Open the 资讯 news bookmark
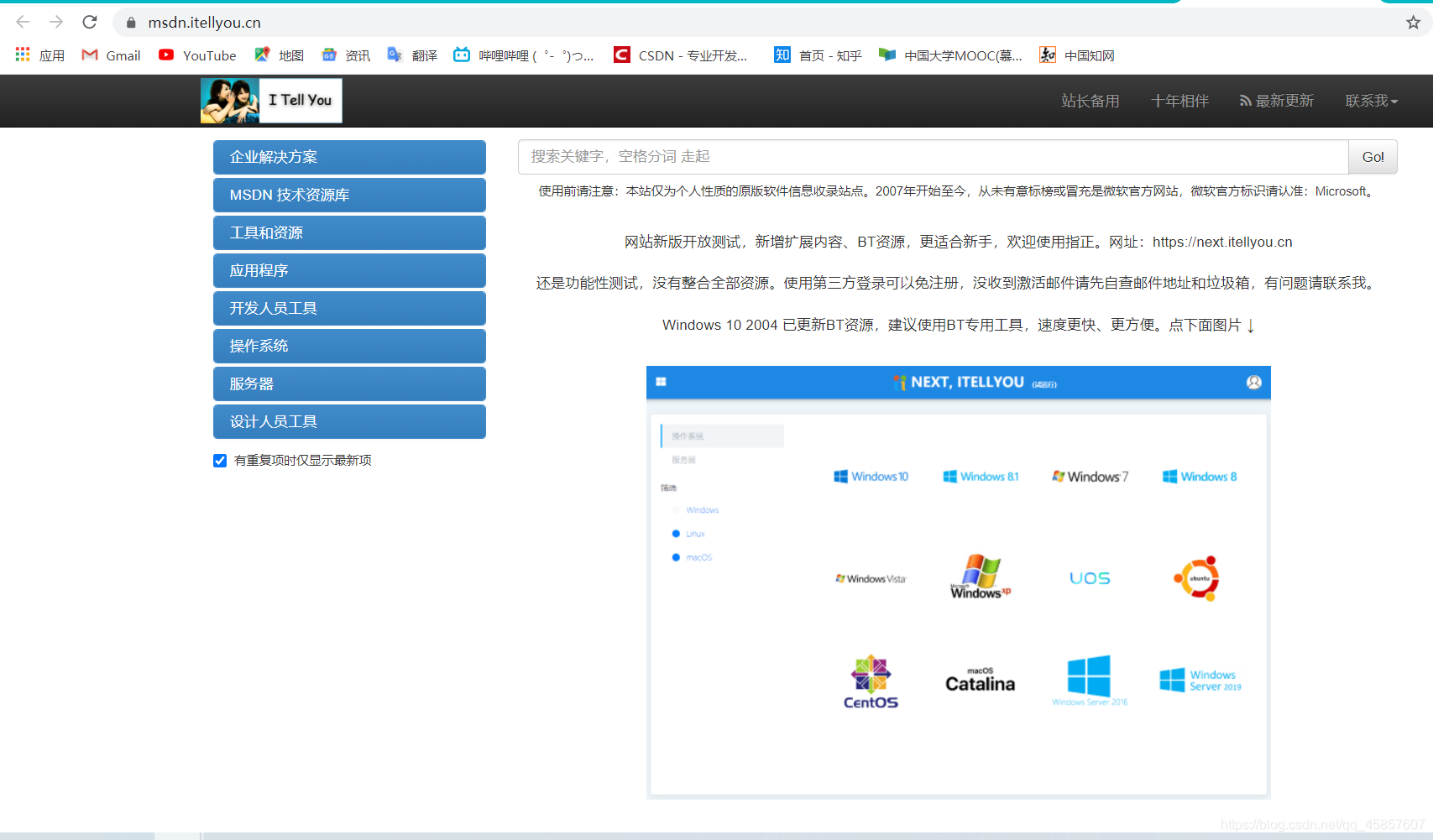The image size is (1433, 840). point(346,55)
